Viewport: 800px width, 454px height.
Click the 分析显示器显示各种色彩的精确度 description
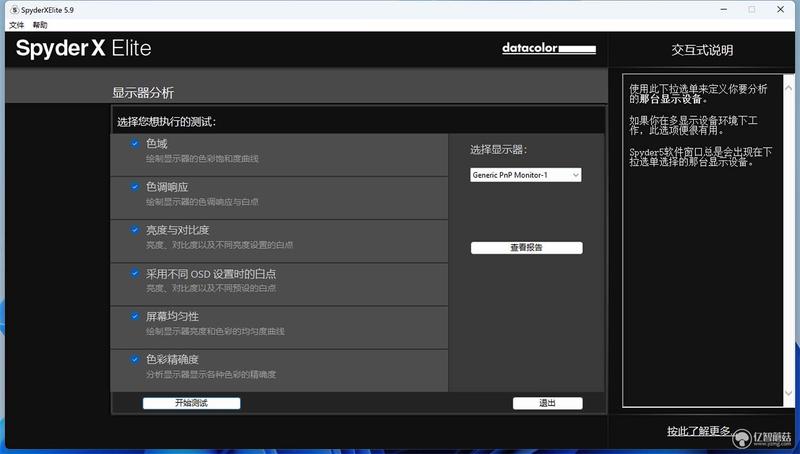coord(211,374)
